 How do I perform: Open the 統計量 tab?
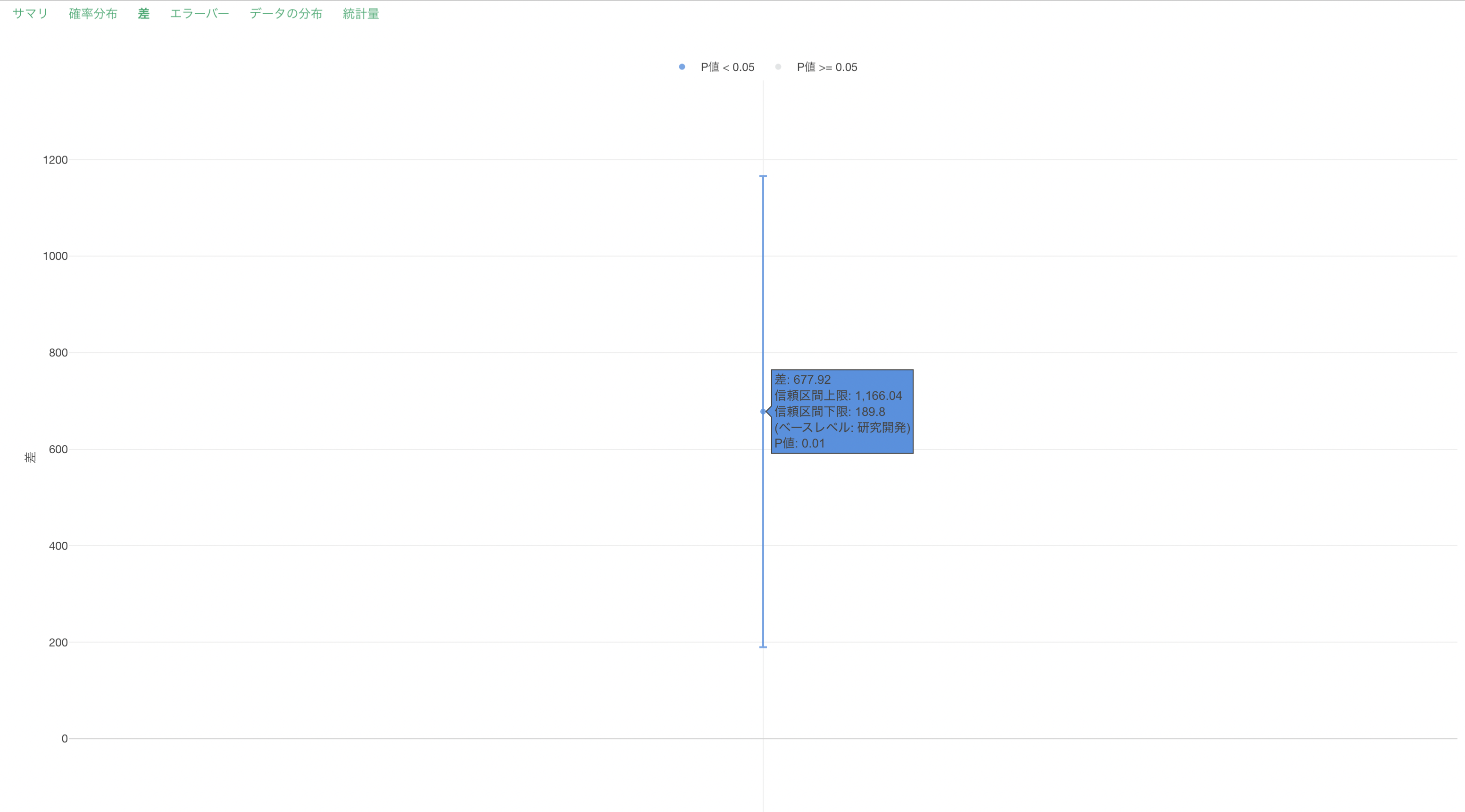click(360, 14)
